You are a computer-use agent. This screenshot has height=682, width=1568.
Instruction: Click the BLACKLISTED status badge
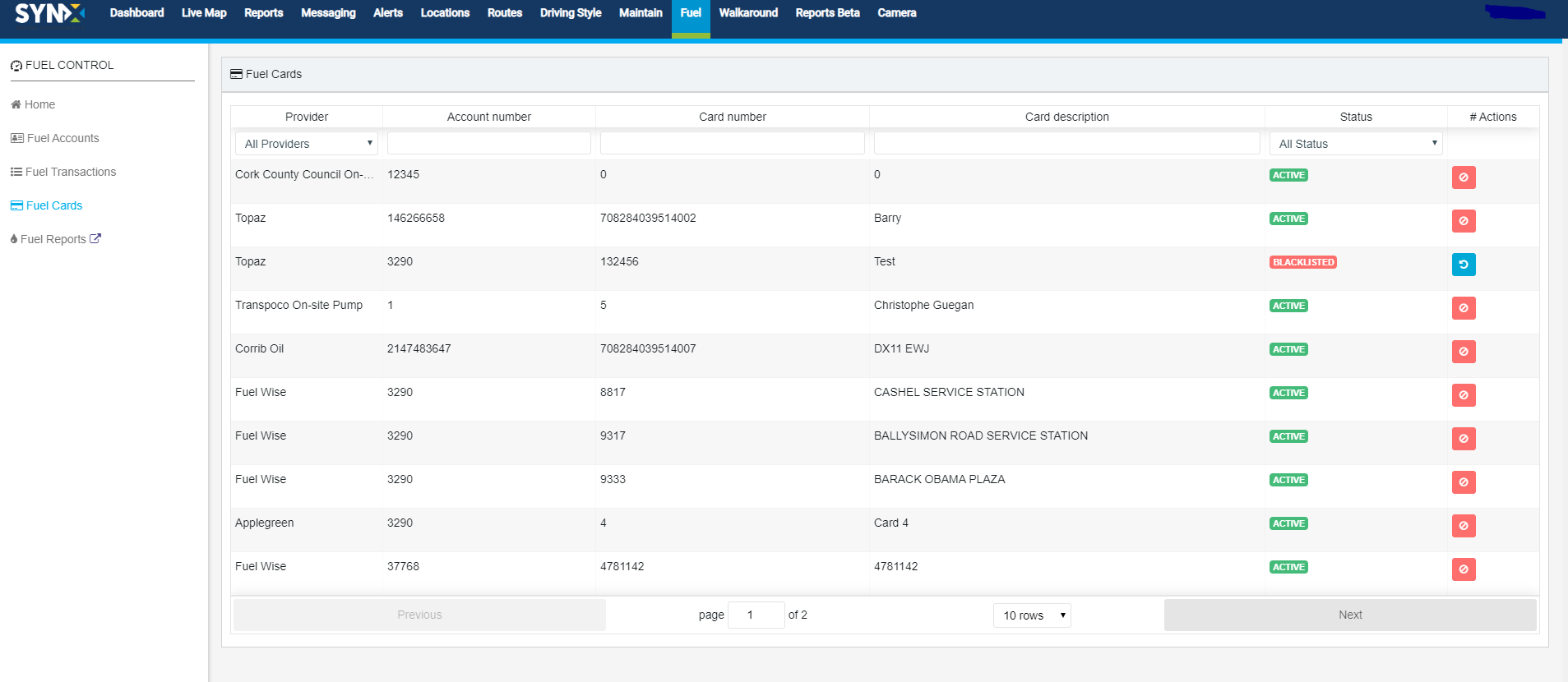(1303, 262)
